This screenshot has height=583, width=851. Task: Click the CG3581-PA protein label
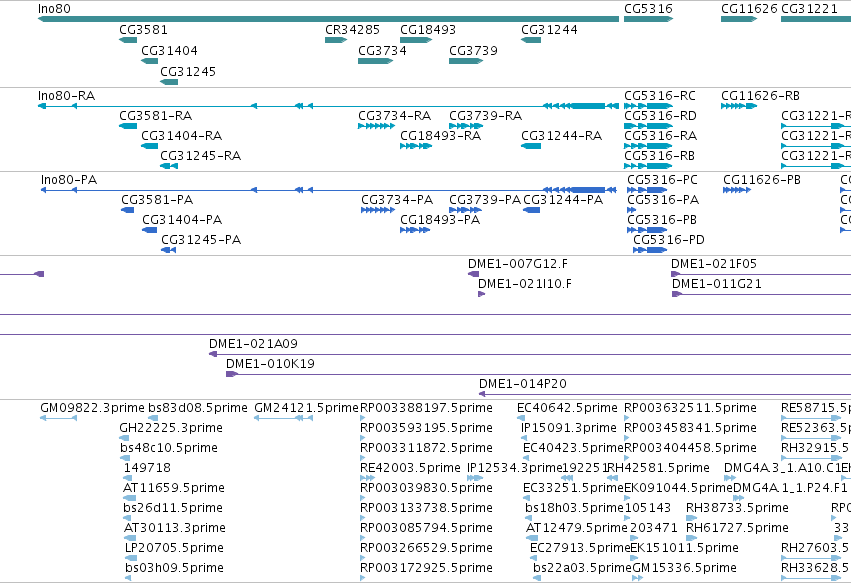[x=157, y=200]
